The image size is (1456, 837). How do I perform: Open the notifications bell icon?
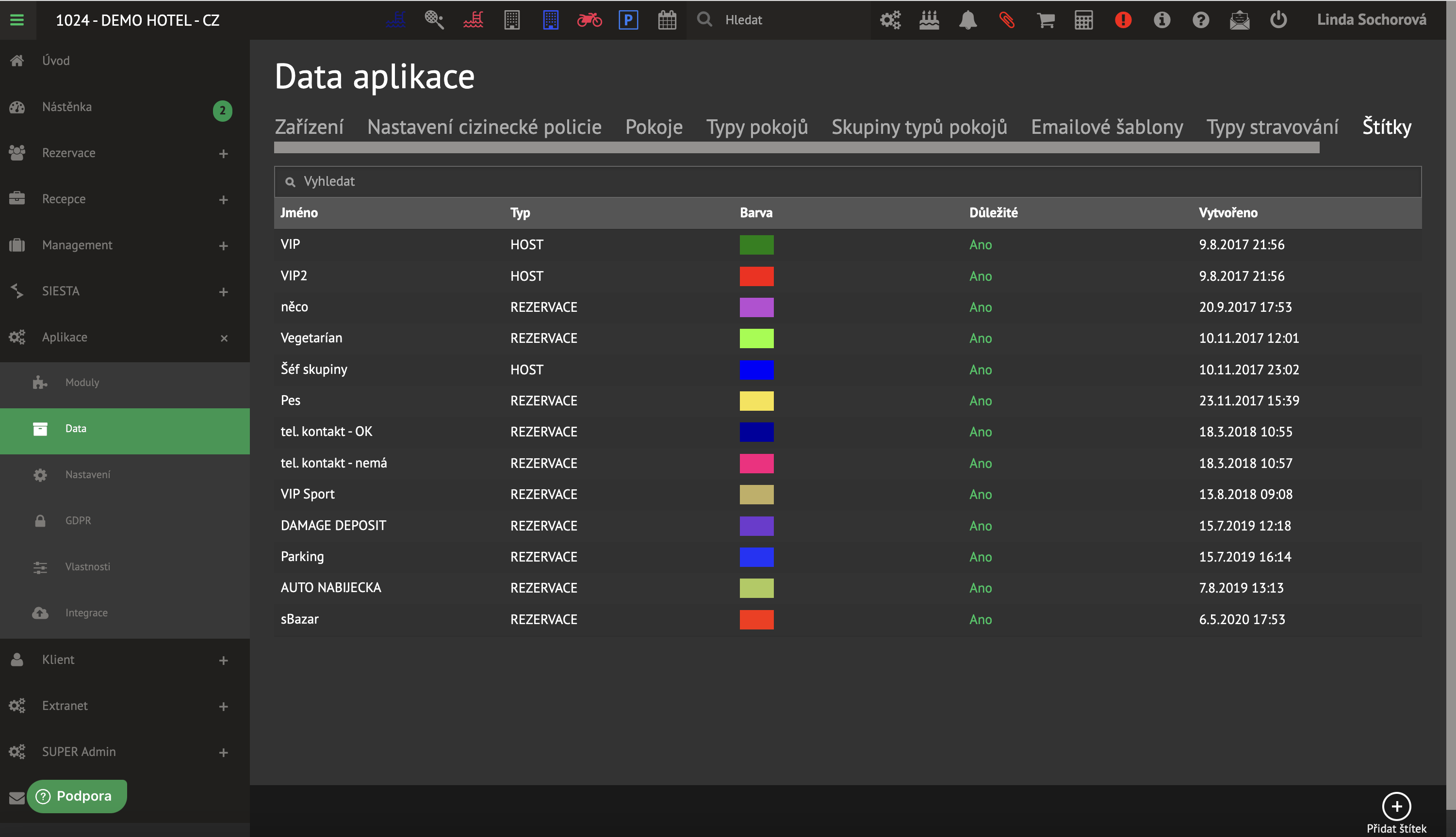968,20
